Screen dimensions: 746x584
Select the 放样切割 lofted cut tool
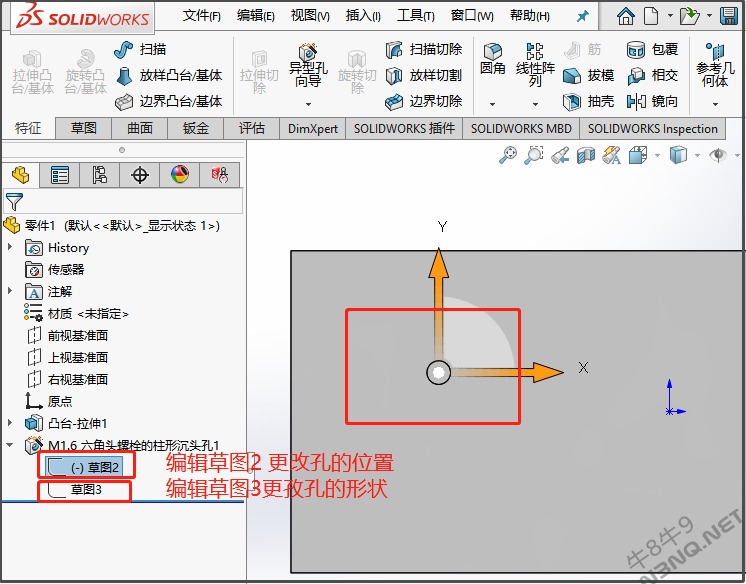tap(423, 75)
